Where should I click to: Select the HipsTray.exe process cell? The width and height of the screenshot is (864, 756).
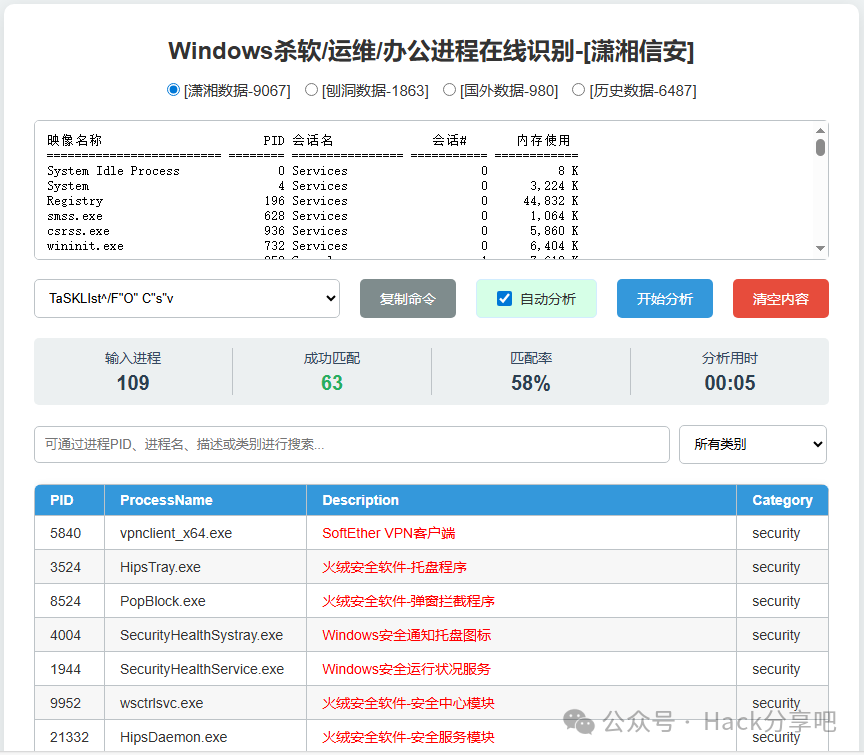[x=206, y=567]
